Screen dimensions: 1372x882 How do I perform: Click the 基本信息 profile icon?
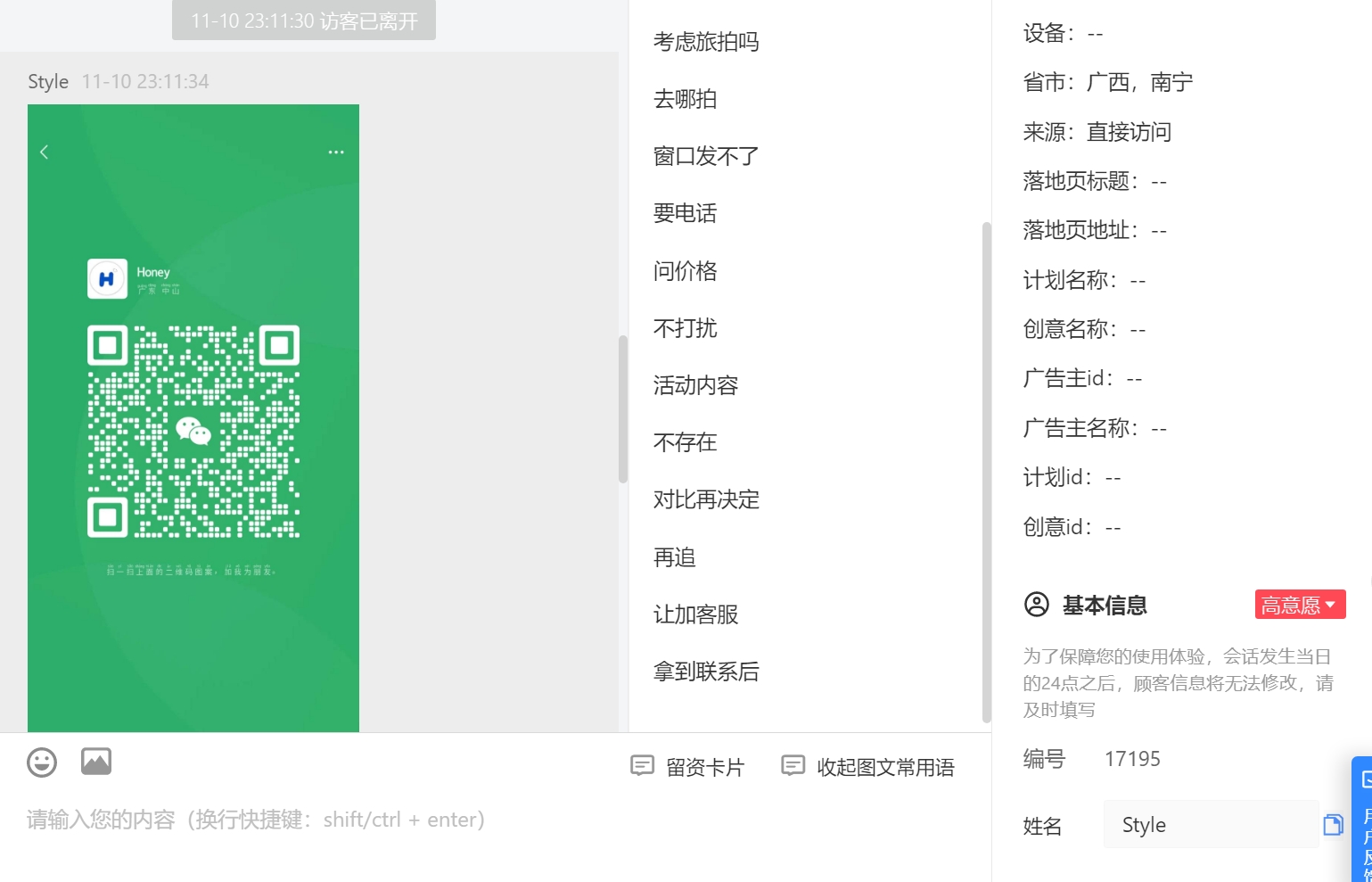1037,605
